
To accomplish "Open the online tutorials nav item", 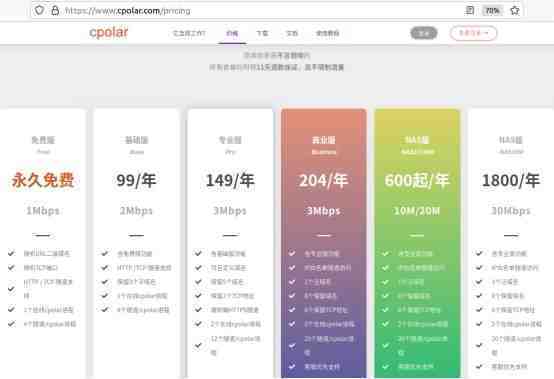I will (x=328, y=34).
